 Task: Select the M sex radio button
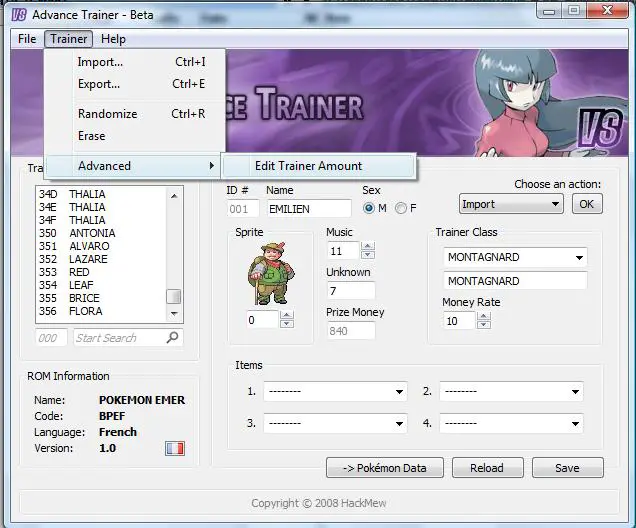pyautogui.click(x=369, y=208)
